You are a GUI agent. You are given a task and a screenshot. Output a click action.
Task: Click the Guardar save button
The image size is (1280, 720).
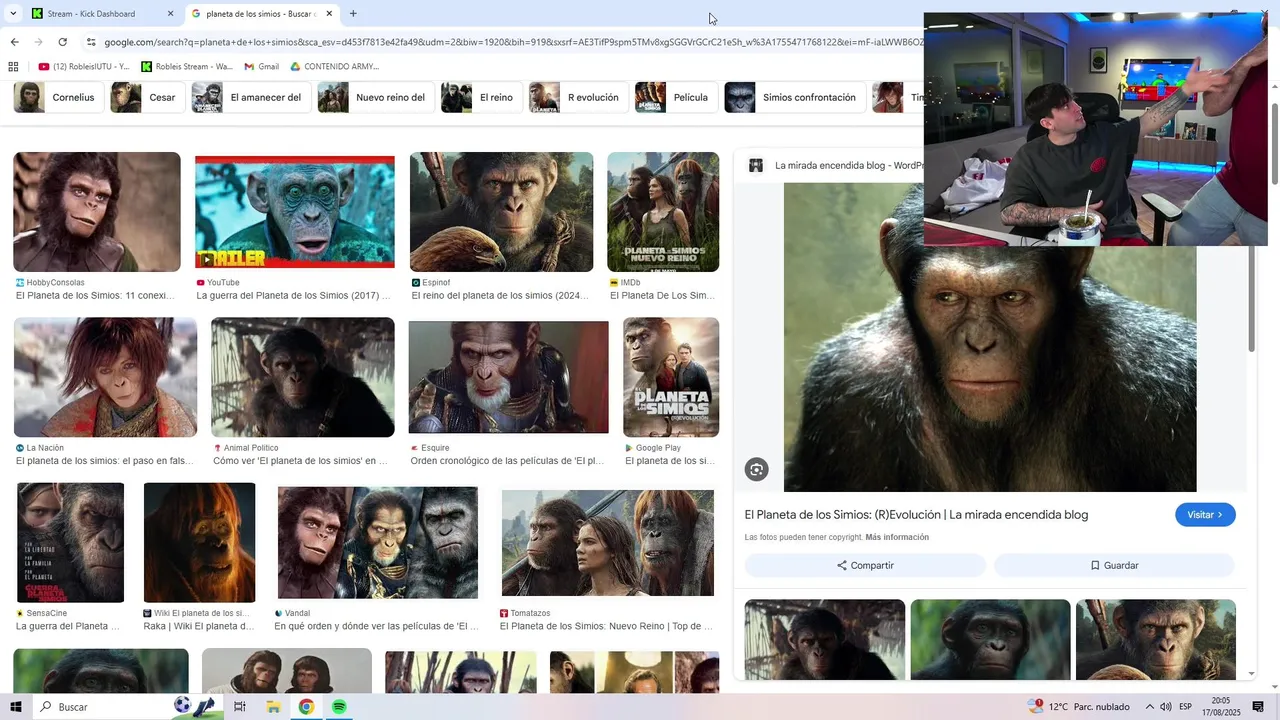1114,566
